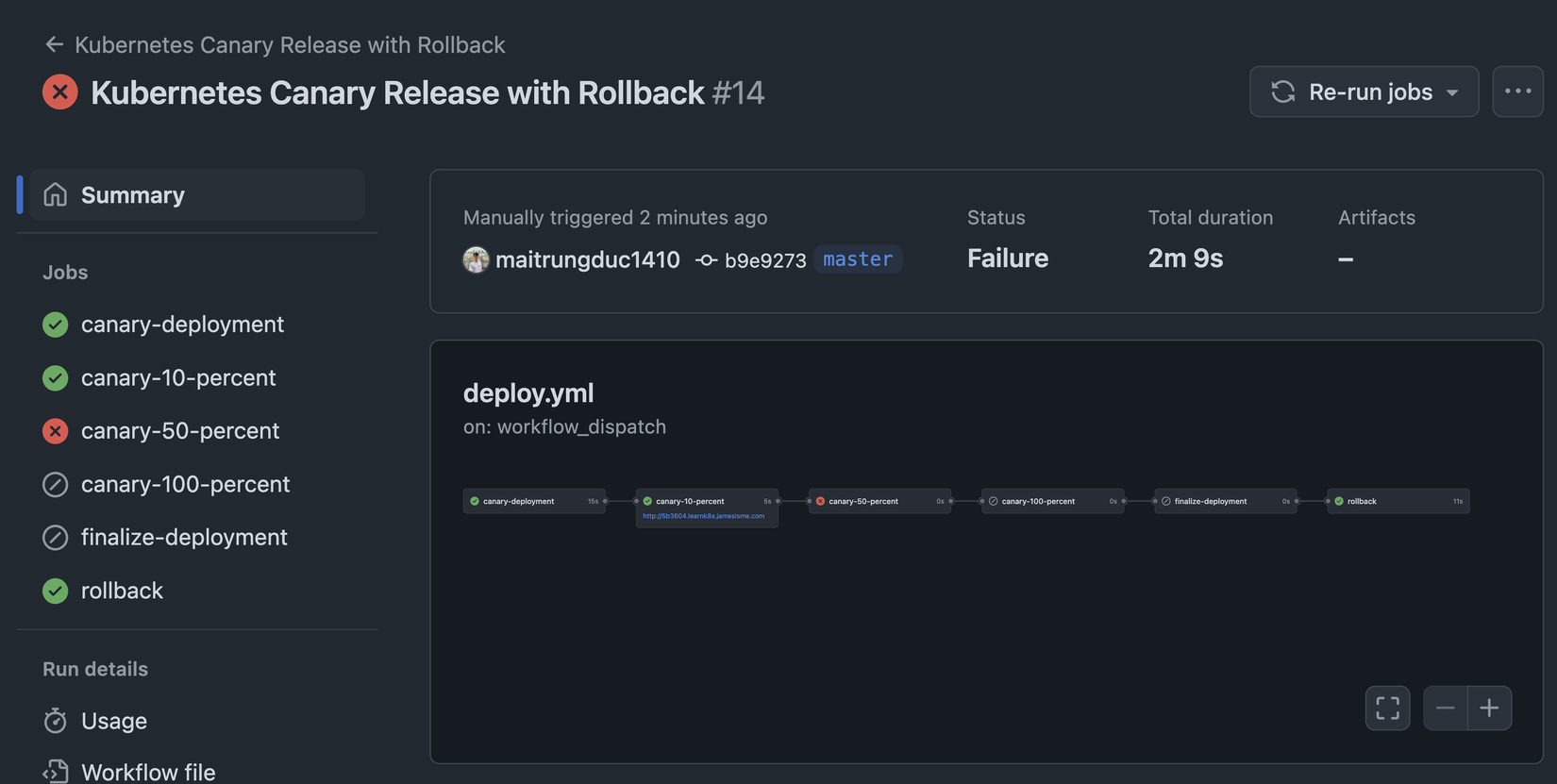
Task: Click red X icon beside canary-50-percent
Action: [56, 431]
